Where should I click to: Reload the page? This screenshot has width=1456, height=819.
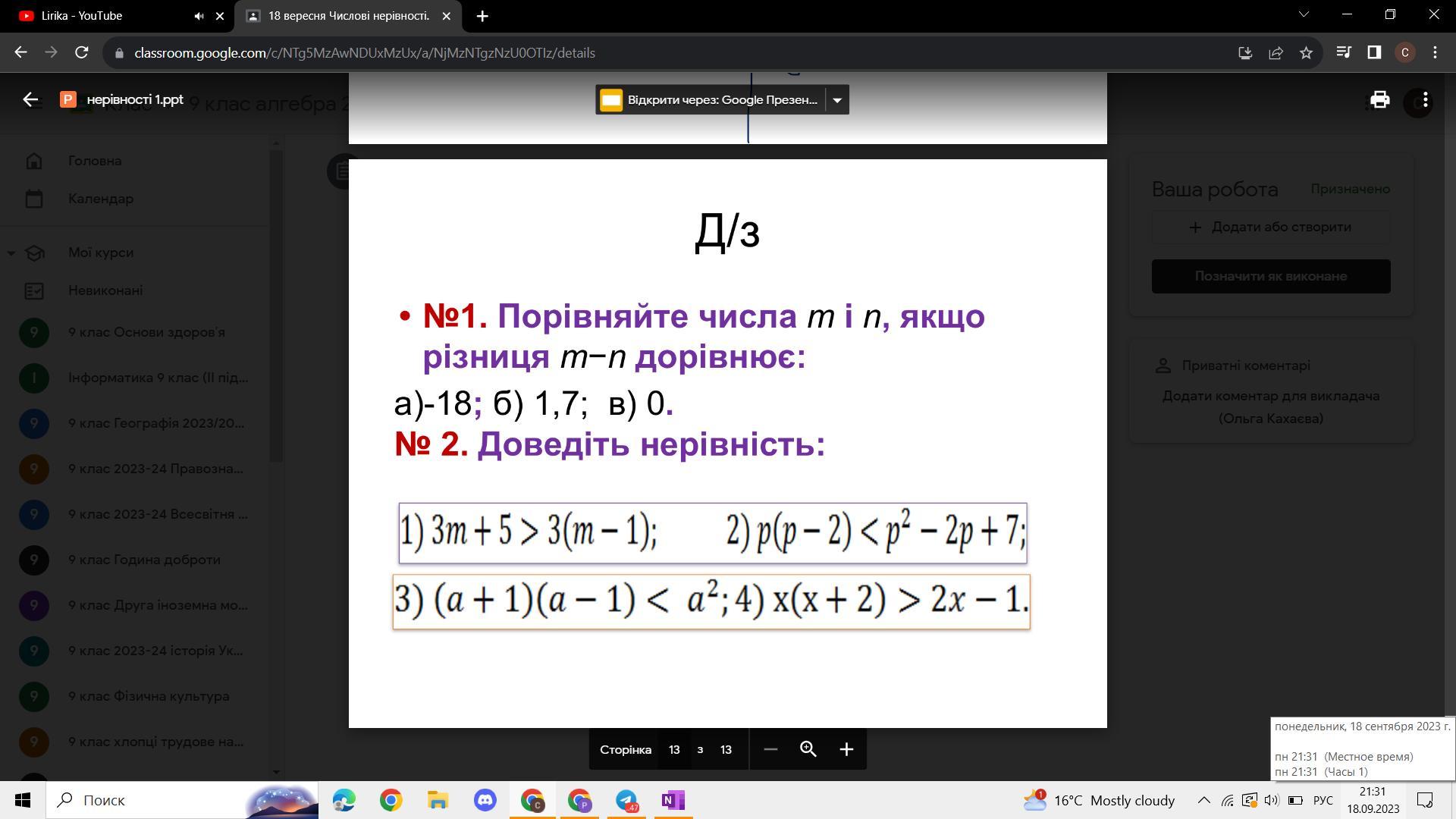(x=82, y=53)
